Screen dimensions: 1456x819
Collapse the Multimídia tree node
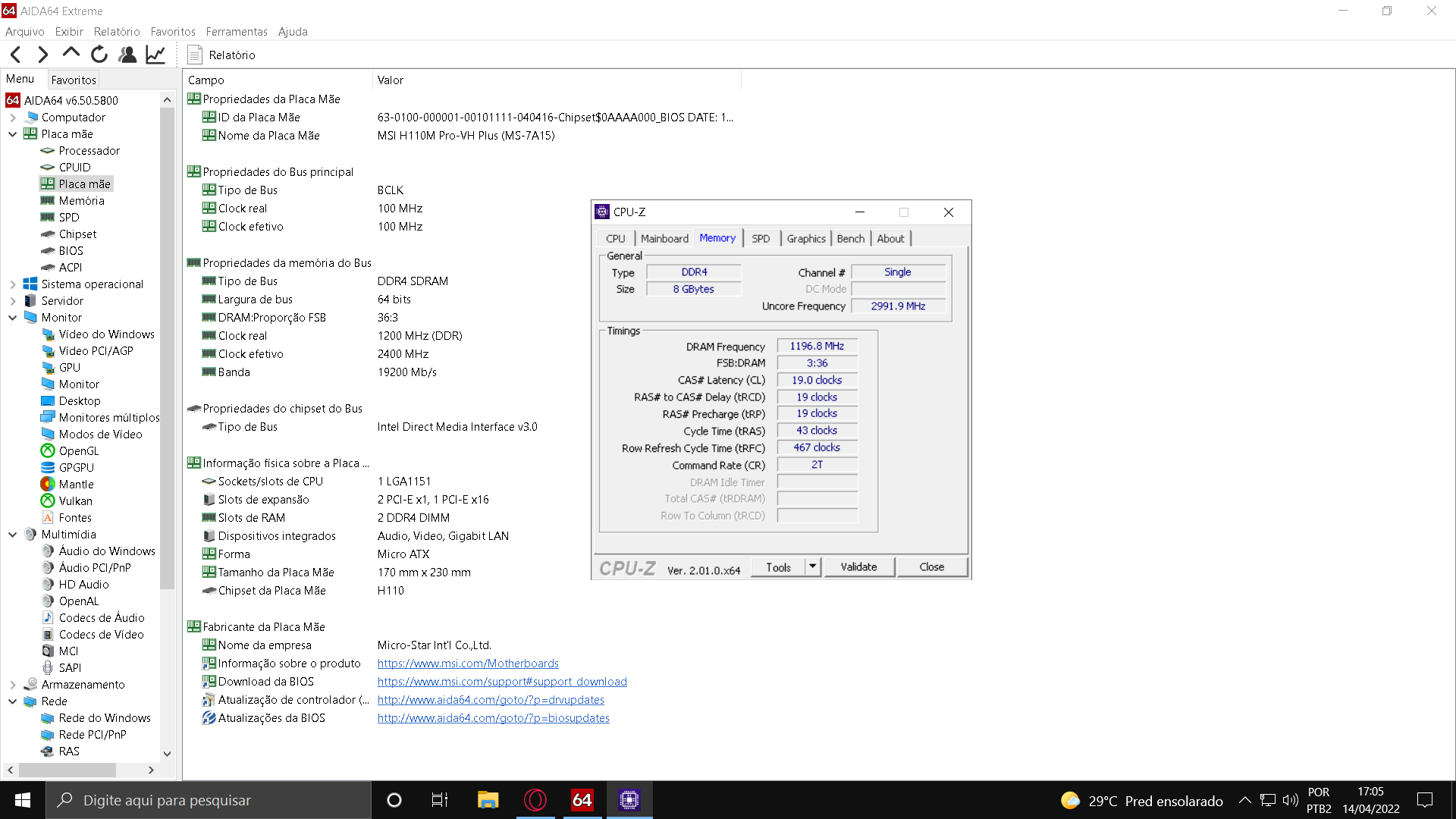click(x=13, y=535)
